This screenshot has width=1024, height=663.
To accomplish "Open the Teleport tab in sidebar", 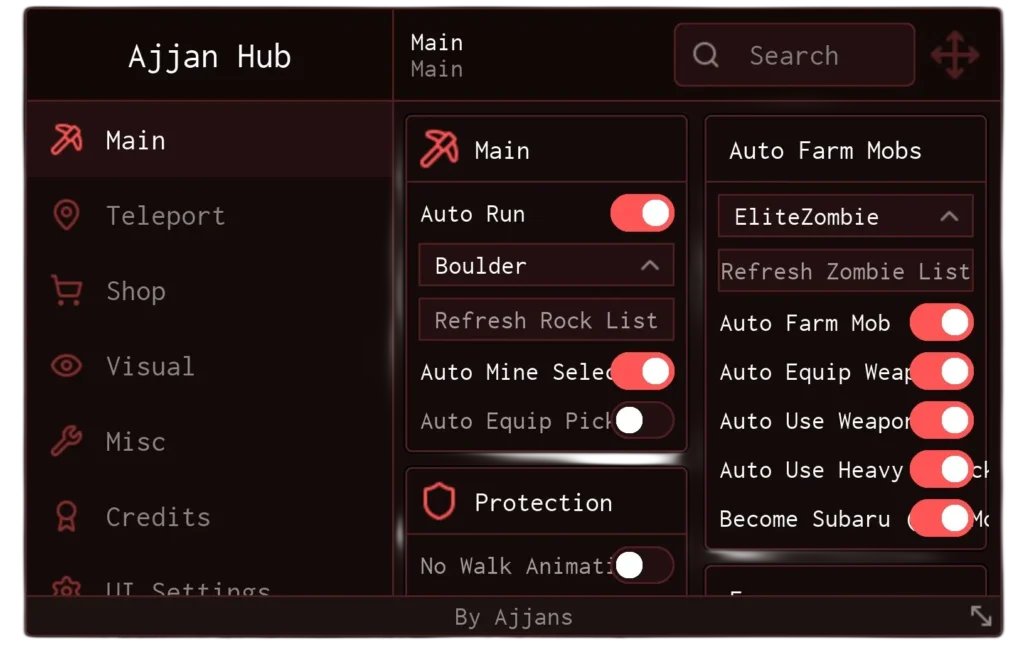I will pos(165,216).
